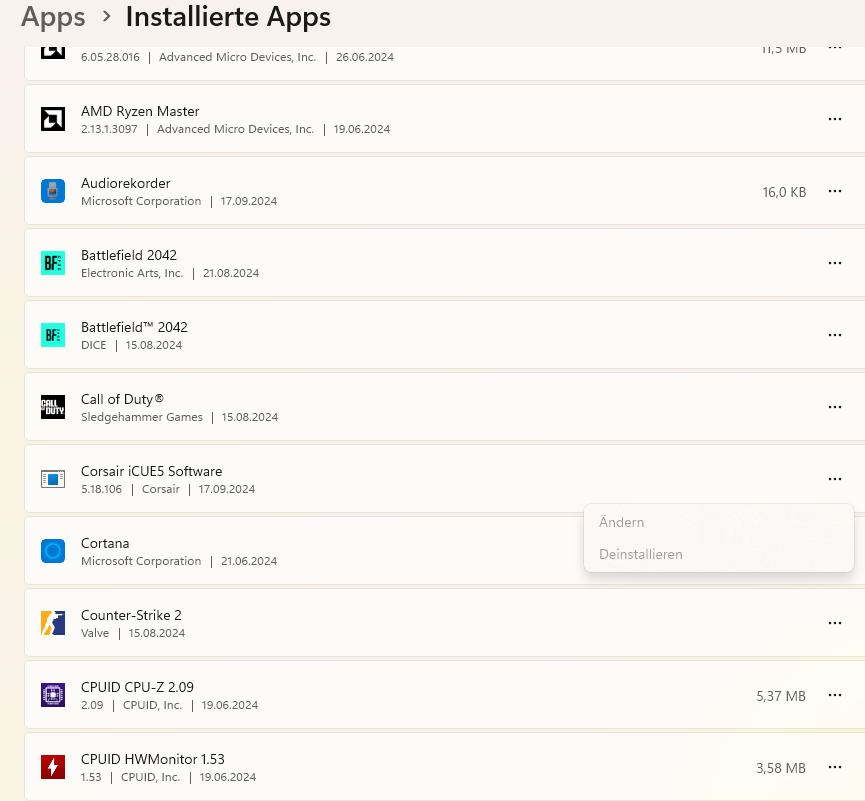The image size is (865, 801).
Task: Click the 21.06.2024 date under Cortana
Action: [x=249, y=561]
